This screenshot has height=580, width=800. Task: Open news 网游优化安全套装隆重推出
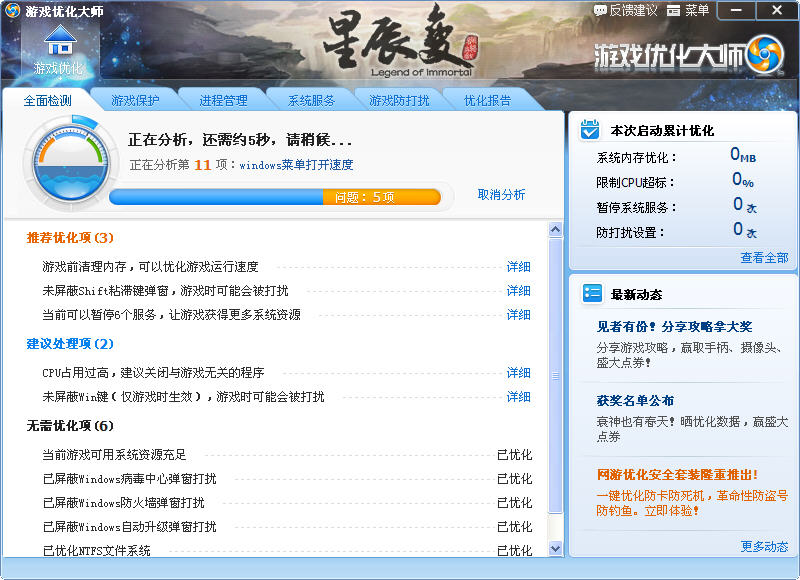pyautogui.click(x=678, y=475)
